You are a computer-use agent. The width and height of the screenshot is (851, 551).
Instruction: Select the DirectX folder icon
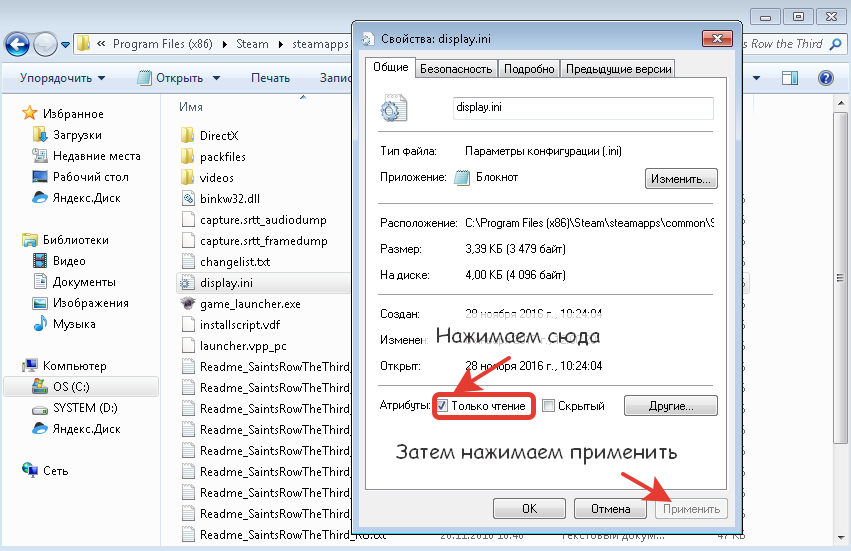pyautogui.click(x=187, y=135)
